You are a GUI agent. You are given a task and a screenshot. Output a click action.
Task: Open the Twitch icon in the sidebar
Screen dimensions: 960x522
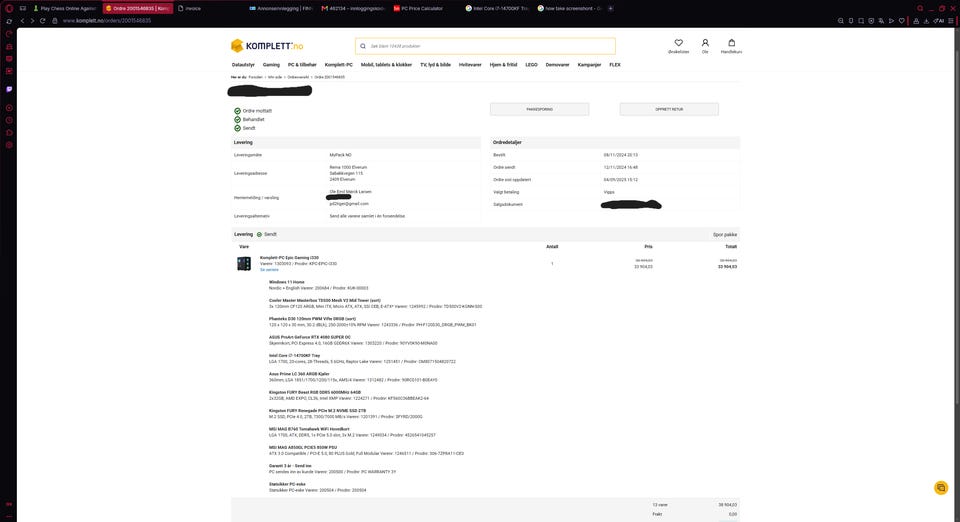(9, 89)
